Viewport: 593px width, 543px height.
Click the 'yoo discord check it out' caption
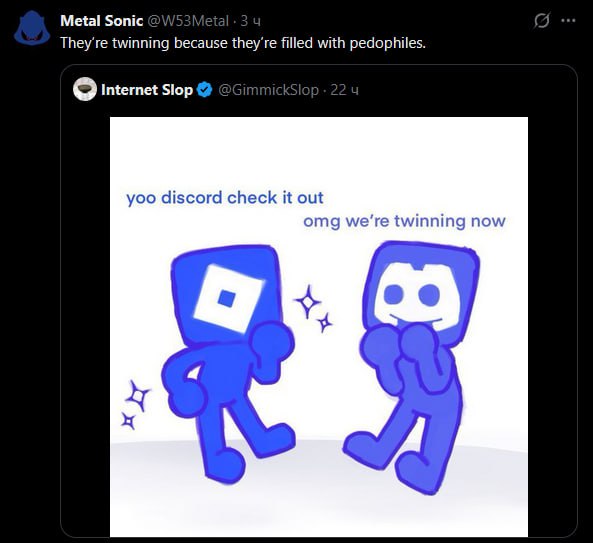click(x=225, y=198)
